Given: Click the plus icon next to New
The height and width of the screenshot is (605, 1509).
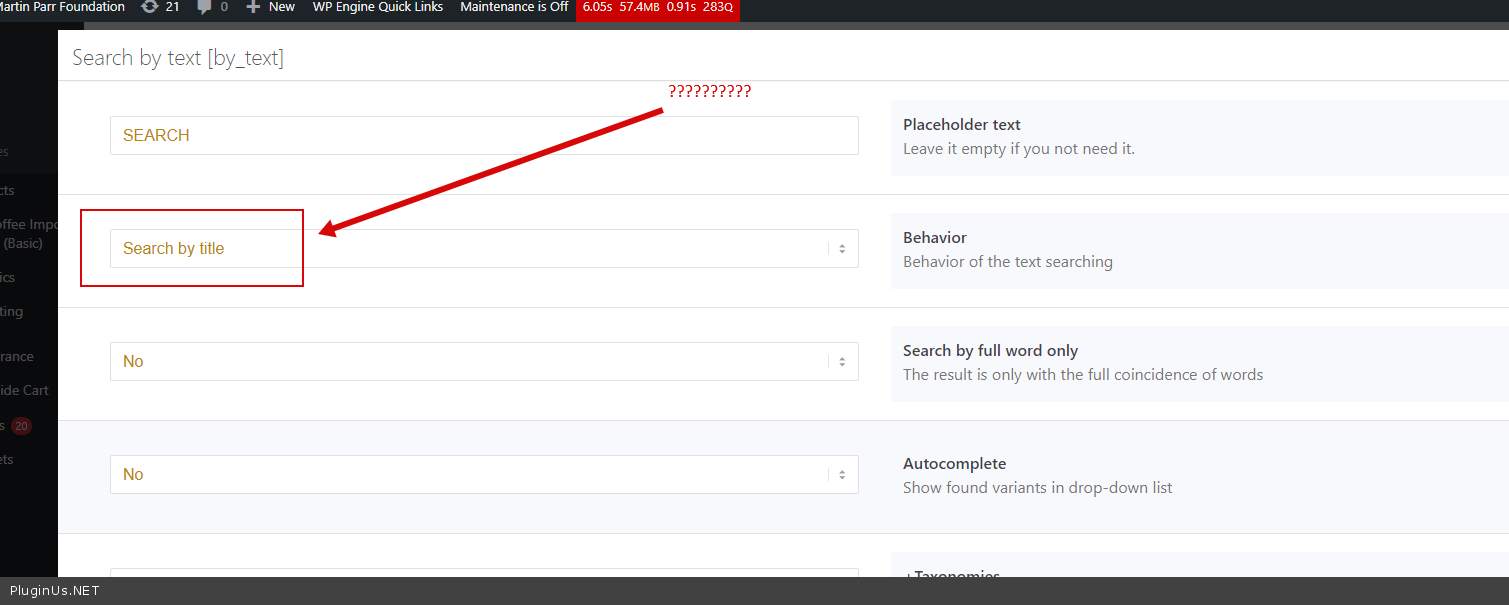Looking at the screenshot, I should 253,7.
